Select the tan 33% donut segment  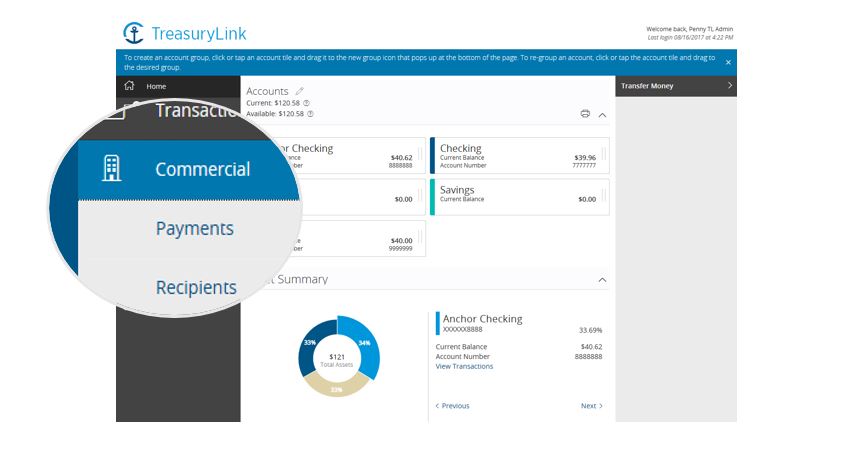336,388
